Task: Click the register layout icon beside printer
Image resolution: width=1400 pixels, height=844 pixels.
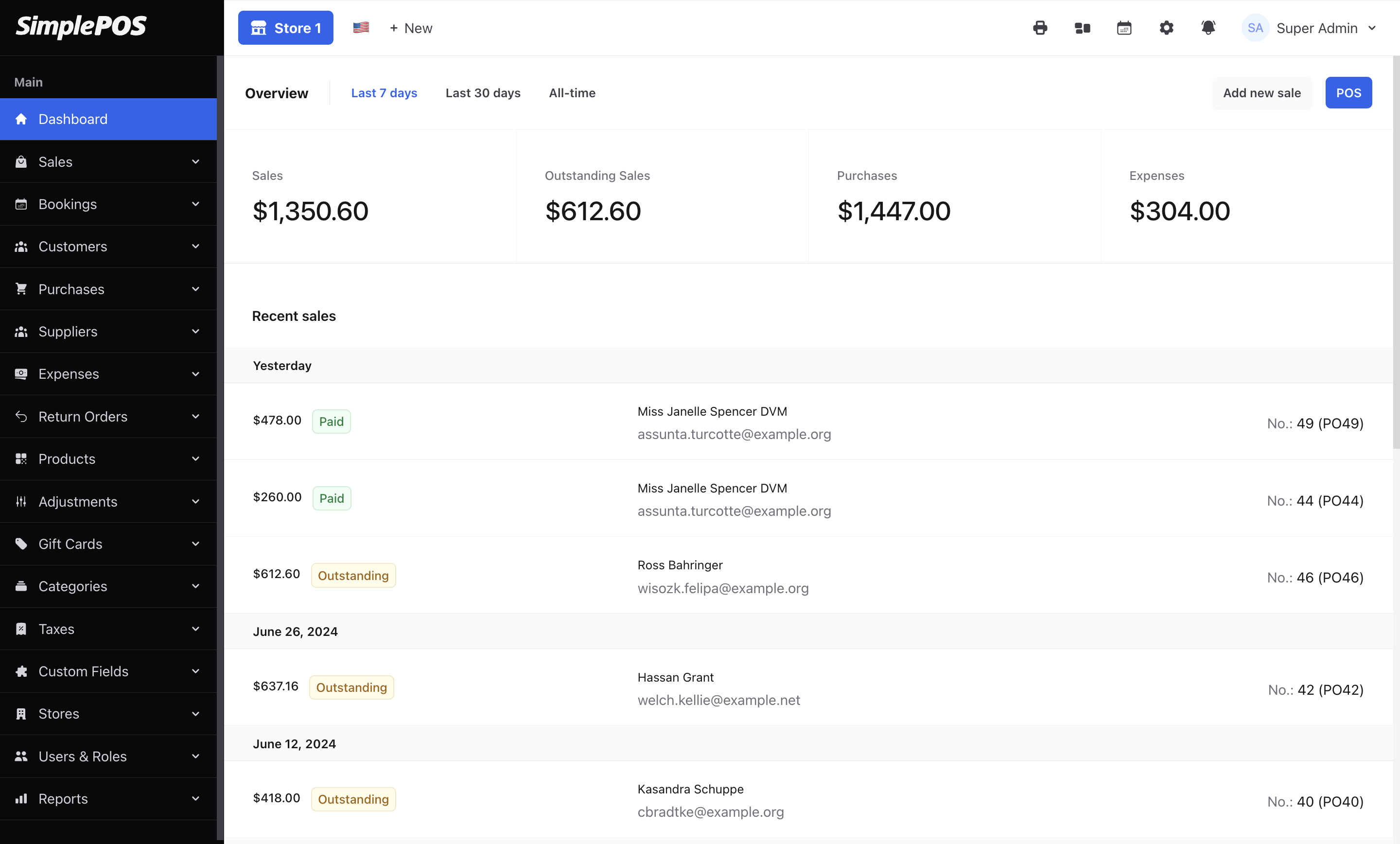Action: coord(1083,28)
